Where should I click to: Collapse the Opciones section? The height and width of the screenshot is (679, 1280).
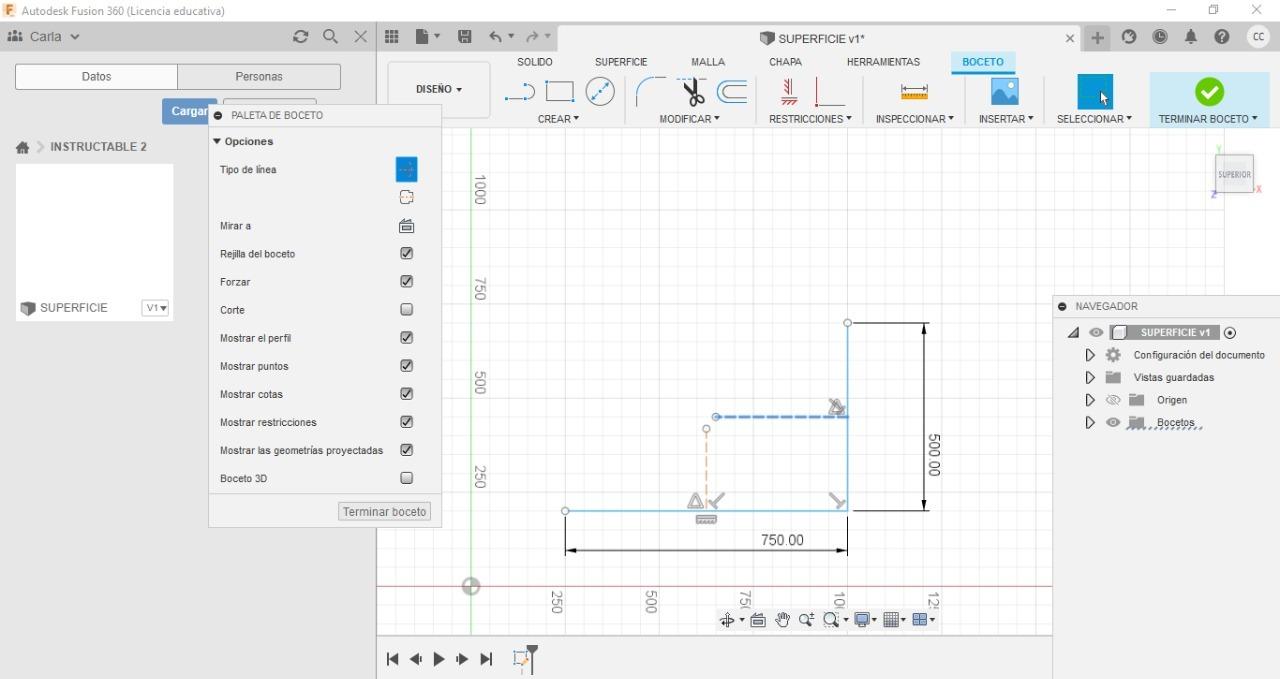point(217,142)
